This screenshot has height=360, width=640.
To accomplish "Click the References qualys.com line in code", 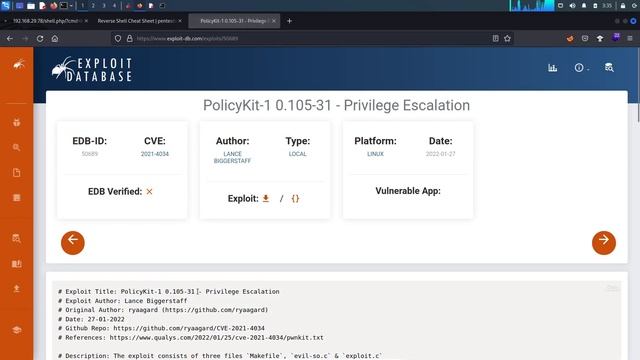I will click(x=191, y=338).
